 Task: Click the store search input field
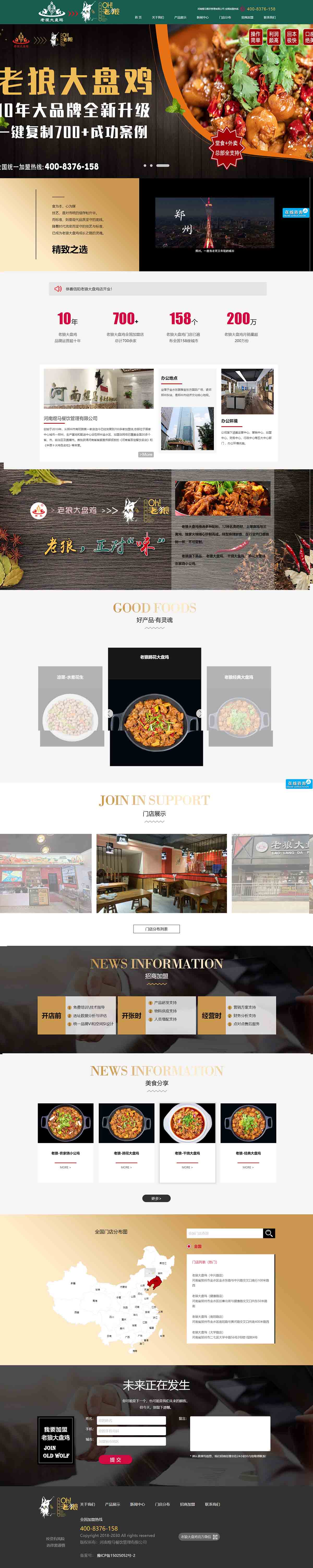point(225,1233)
